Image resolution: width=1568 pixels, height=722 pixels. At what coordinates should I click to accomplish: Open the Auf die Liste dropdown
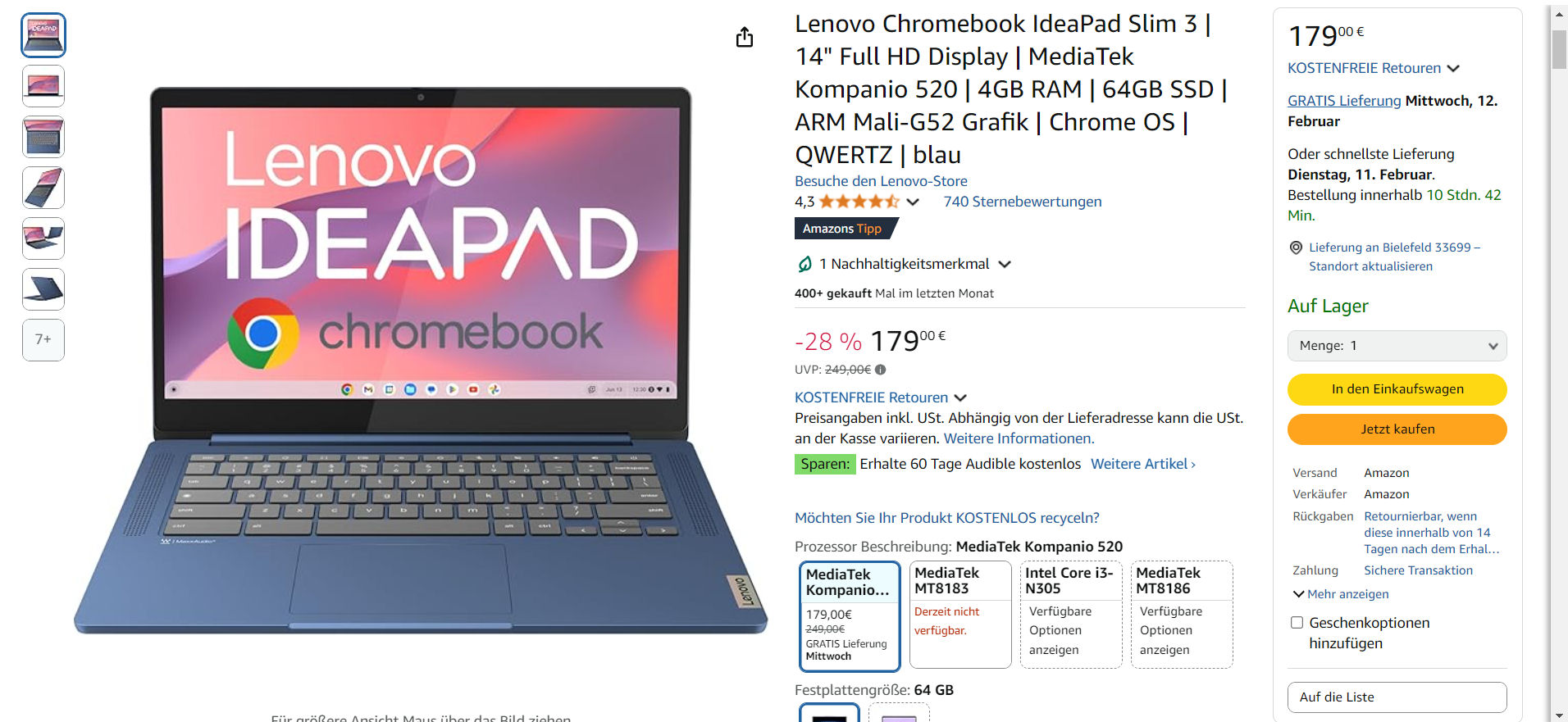click(1397, 697)
